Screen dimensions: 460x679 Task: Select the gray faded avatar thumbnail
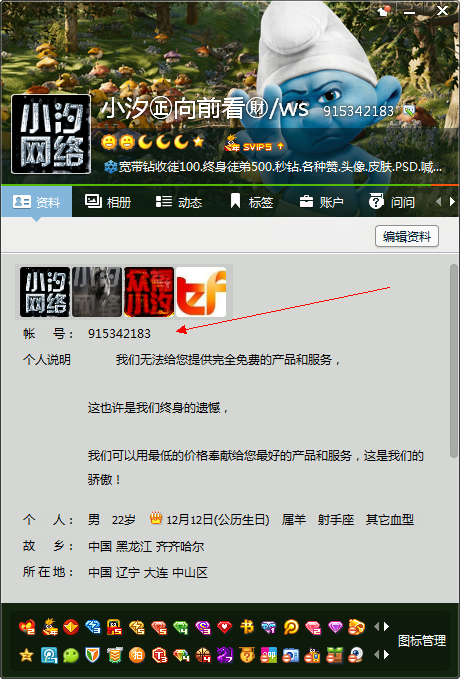[x=97, y=292]
